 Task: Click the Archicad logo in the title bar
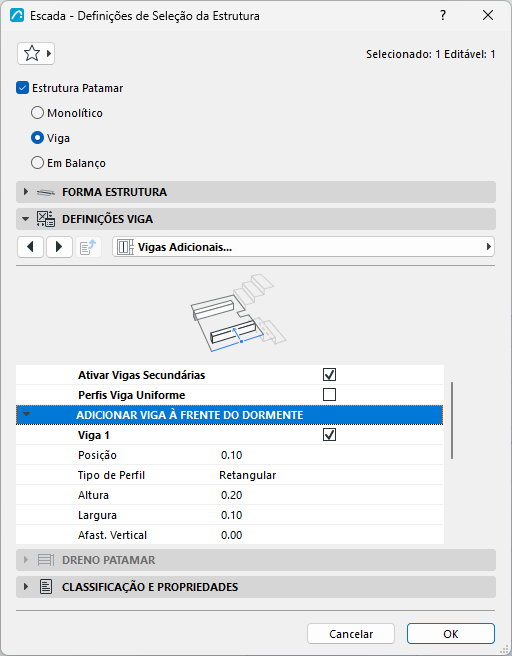pyautogui.click(x=17, y=15)
